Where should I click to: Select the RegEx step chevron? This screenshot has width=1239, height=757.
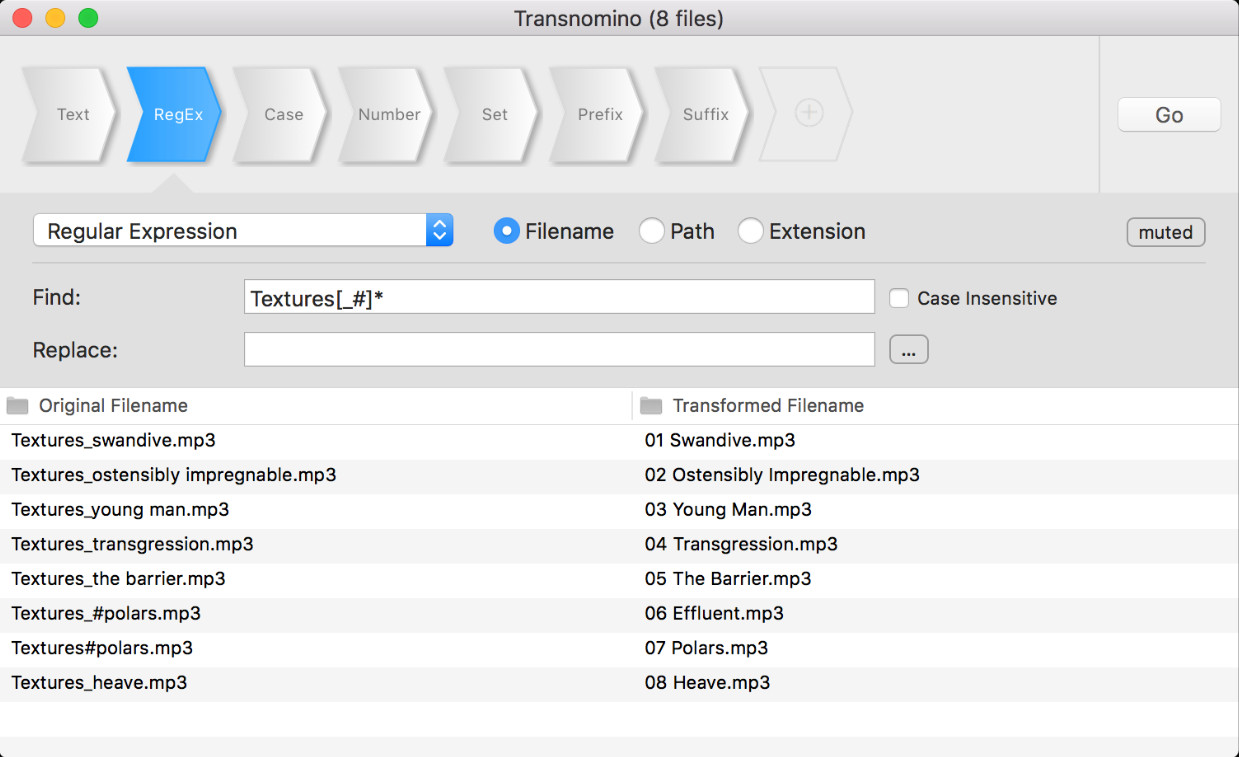176,114
